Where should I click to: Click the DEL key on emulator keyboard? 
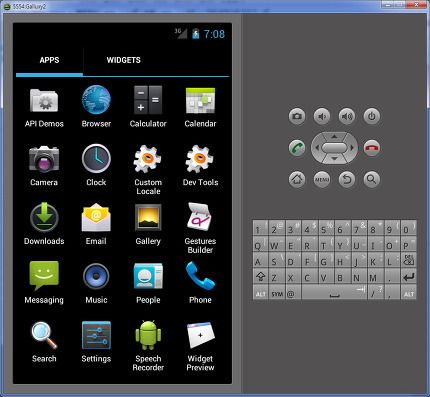408,260
